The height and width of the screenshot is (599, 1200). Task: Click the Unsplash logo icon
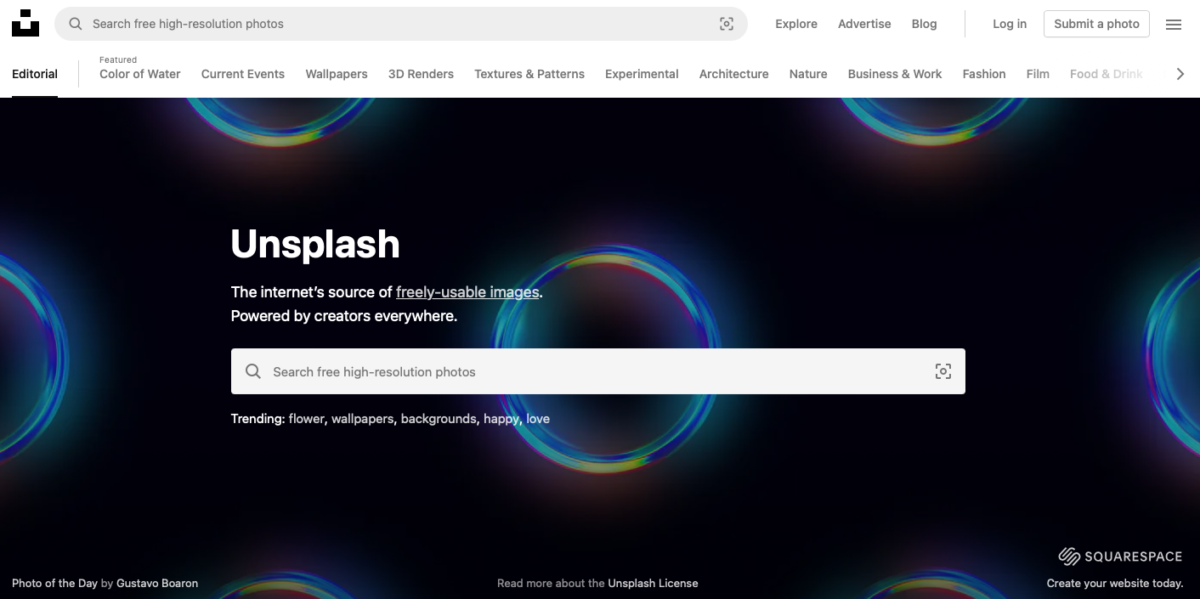[25, 24]
